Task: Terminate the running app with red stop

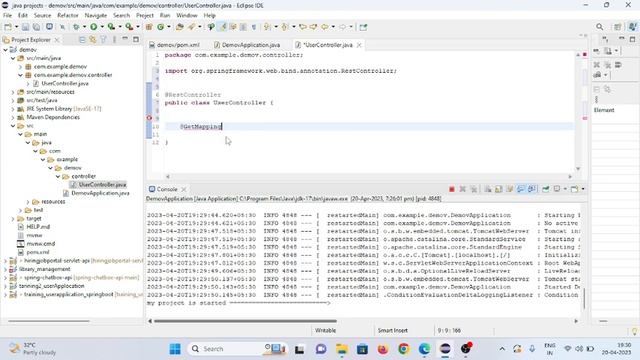Action: coord(451,189)
